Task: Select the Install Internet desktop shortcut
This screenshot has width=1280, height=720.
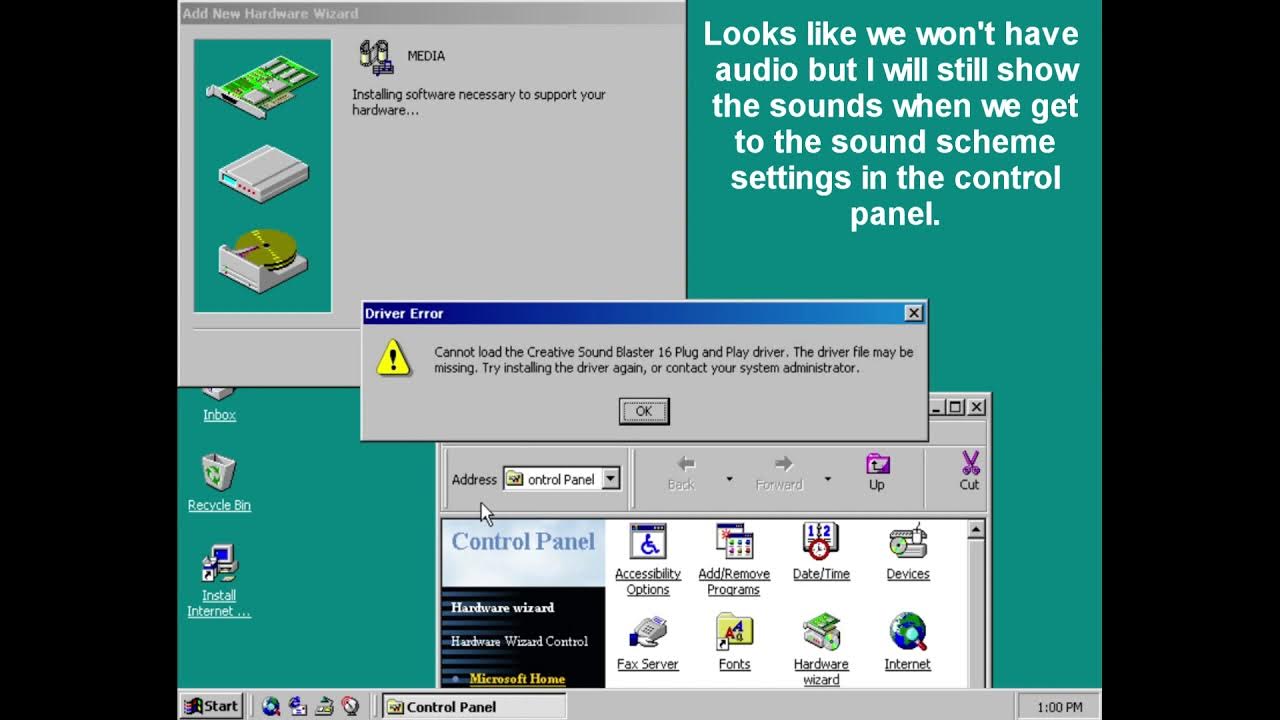Action: point(219,582)
